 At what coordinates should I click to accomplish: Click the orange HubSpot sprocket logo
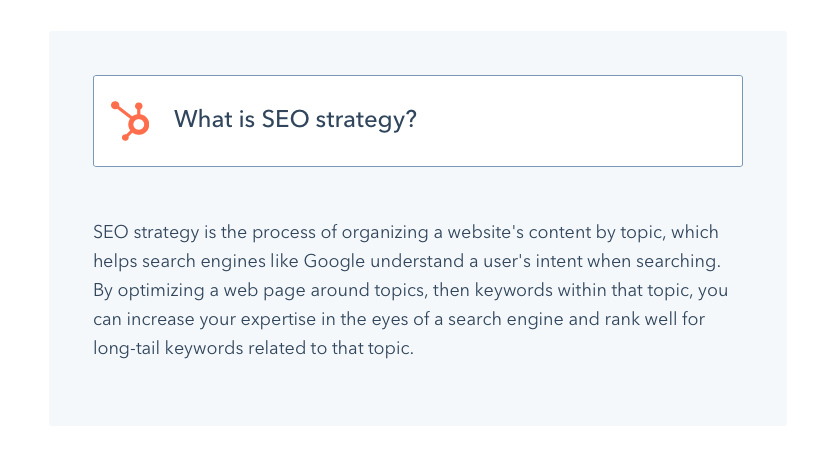130,121
